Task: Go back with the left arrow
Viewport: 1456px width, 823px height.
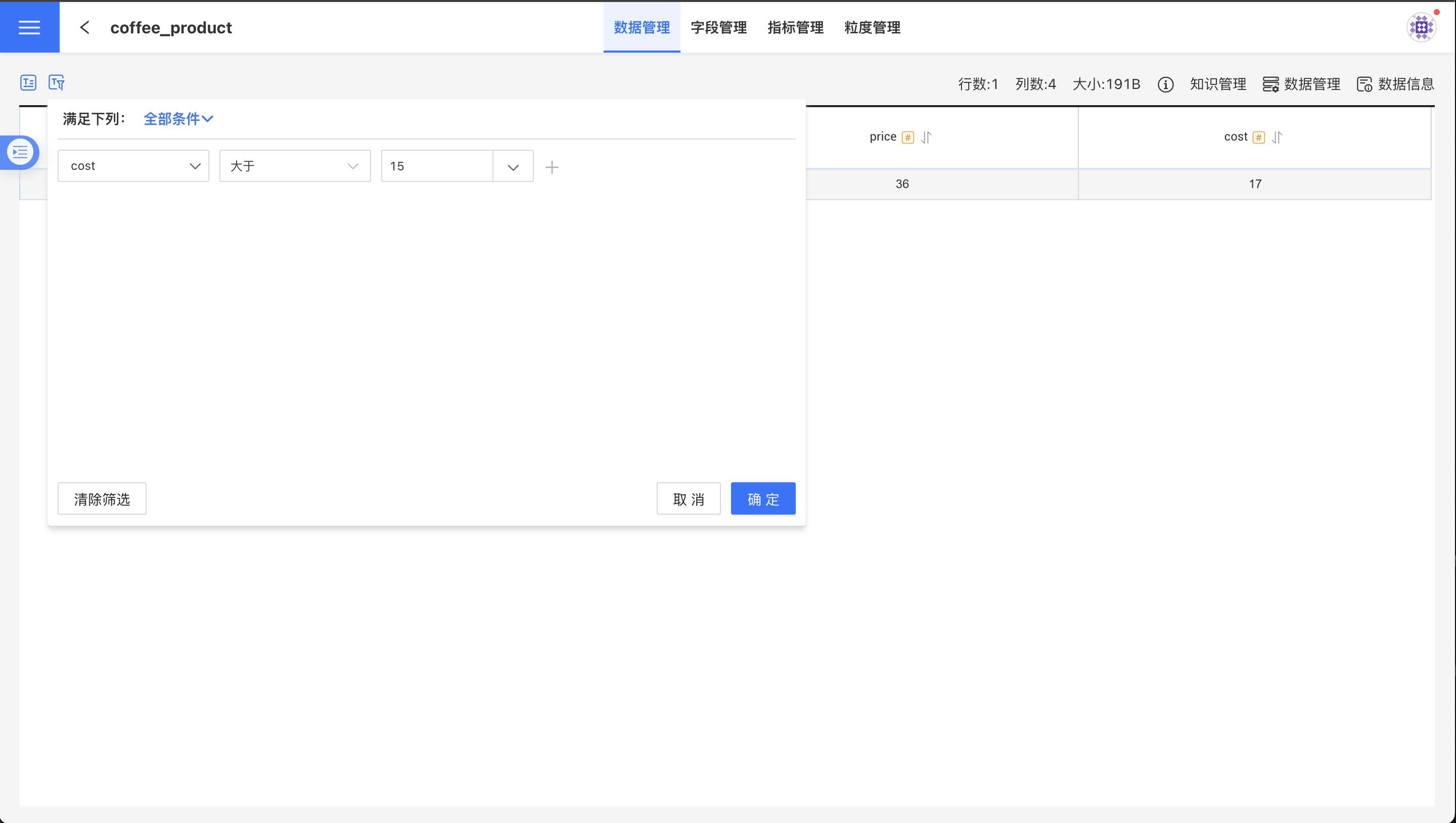Action: [85, 27]
